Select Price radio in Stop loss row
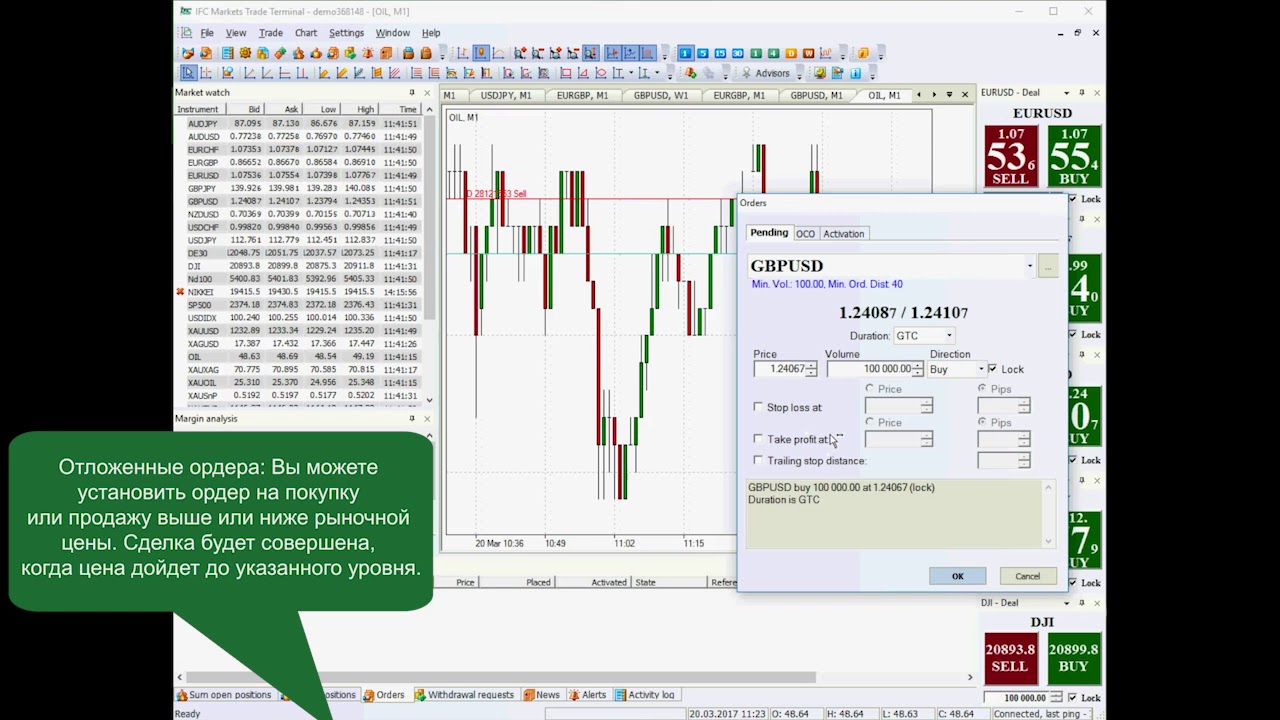The image size is (1280, 720). tap(869, 389)
